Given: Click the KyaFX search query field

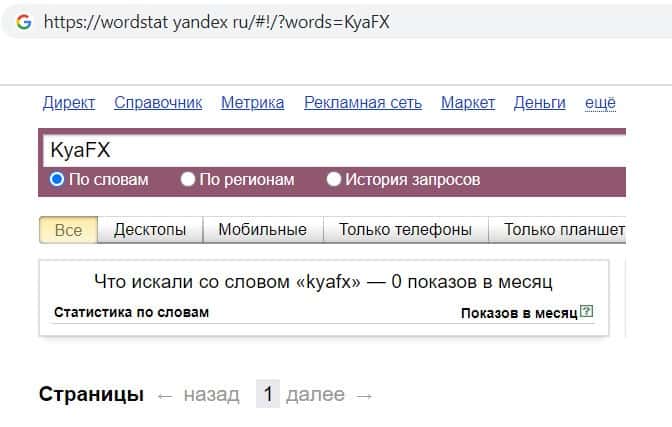Looking at the screenshot, I should [334, 150].
